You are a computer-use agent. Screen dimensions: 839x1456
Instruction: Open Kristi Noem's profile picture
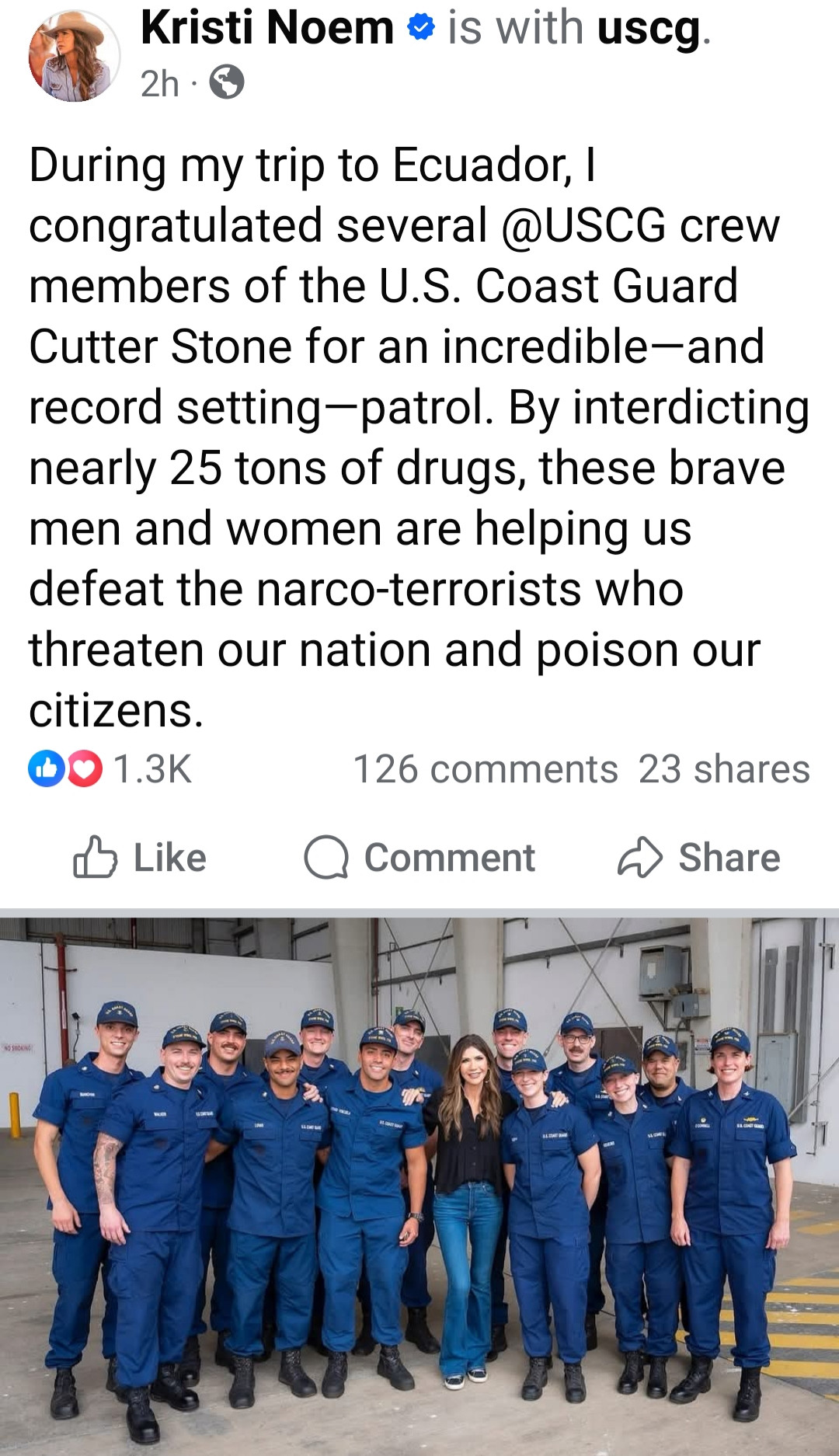pyautogui.click(x=75, y=56)
